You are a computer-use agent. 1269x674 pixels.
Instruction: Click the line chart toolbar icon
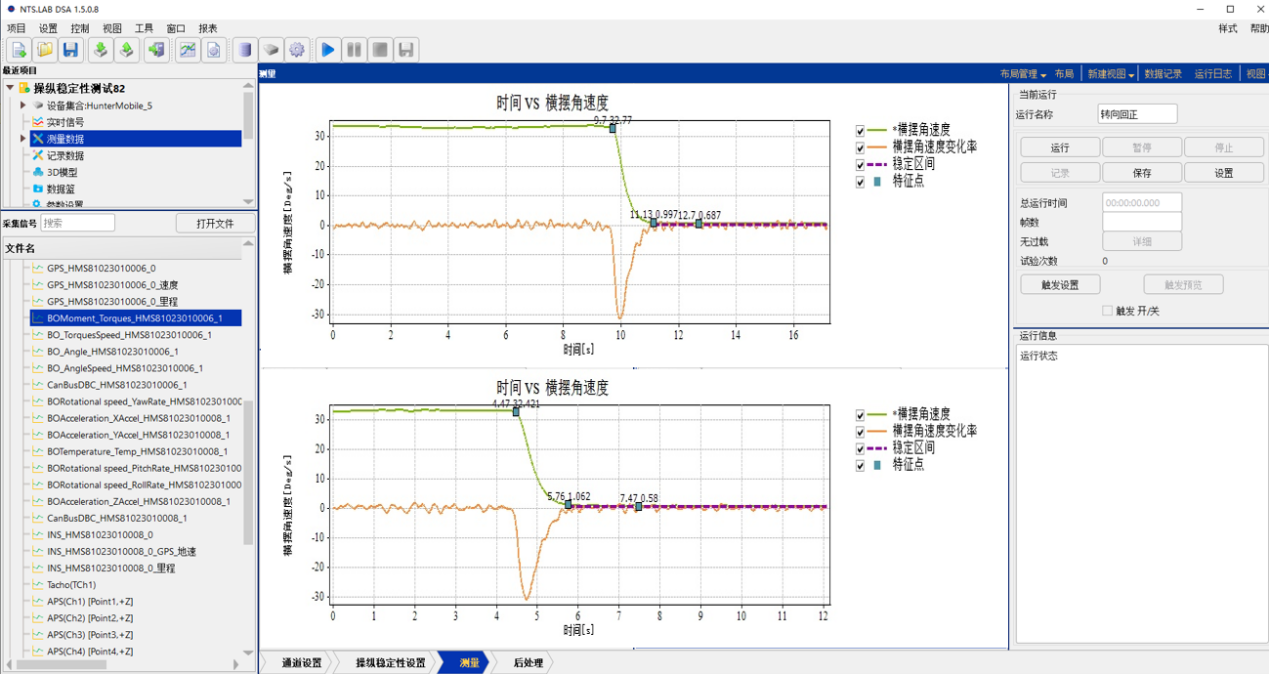pos(187,49)
